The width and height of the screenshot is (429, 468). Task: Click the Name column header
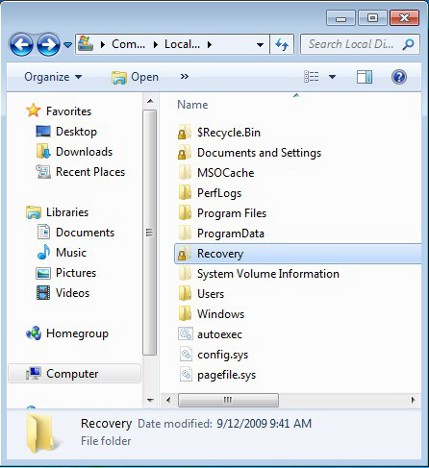[193, 105]
